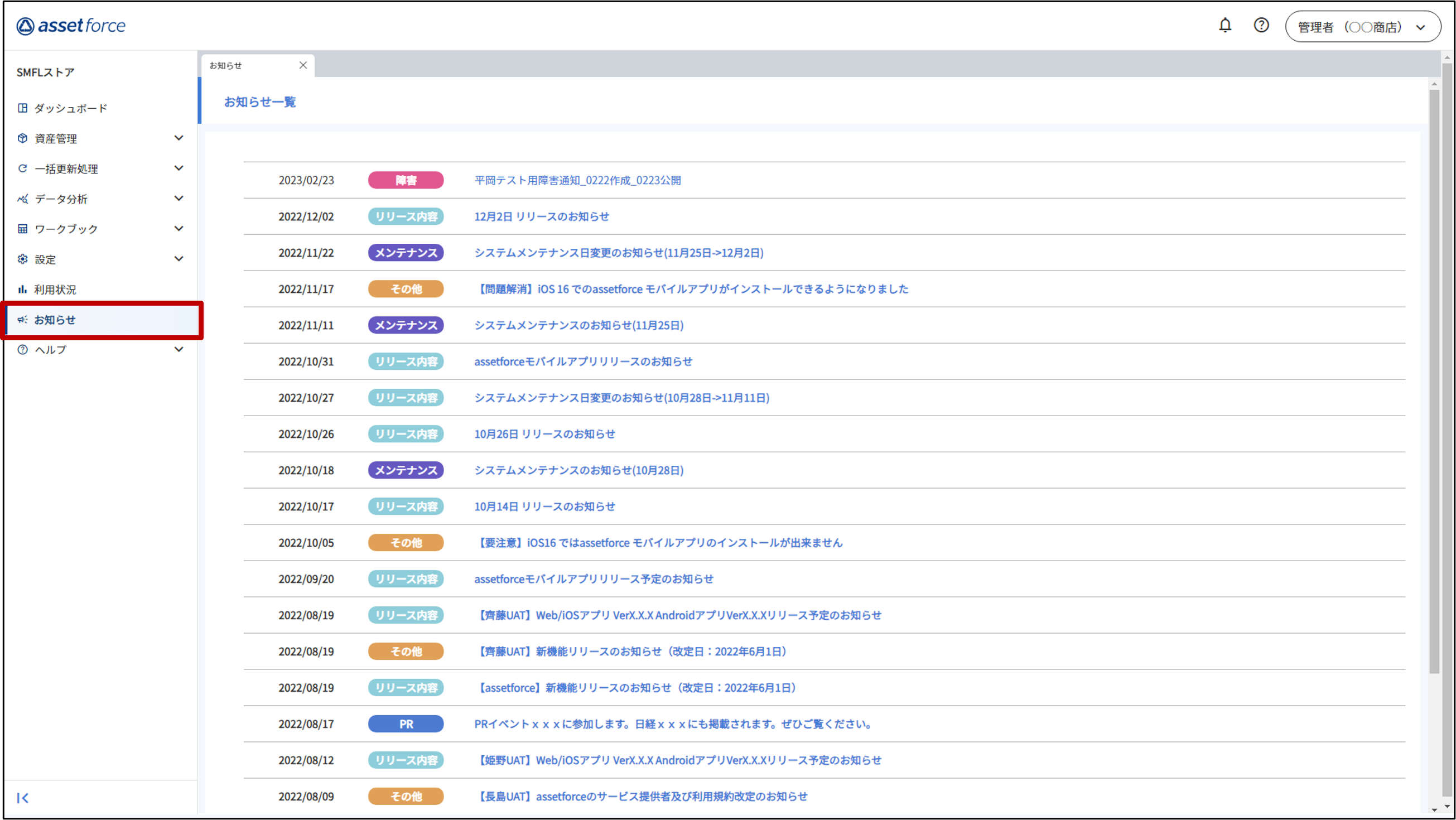The image size is (1456, 820).
Task: Close the お知らせ tab
Action: pyautogui.click(x=303, y=65)
